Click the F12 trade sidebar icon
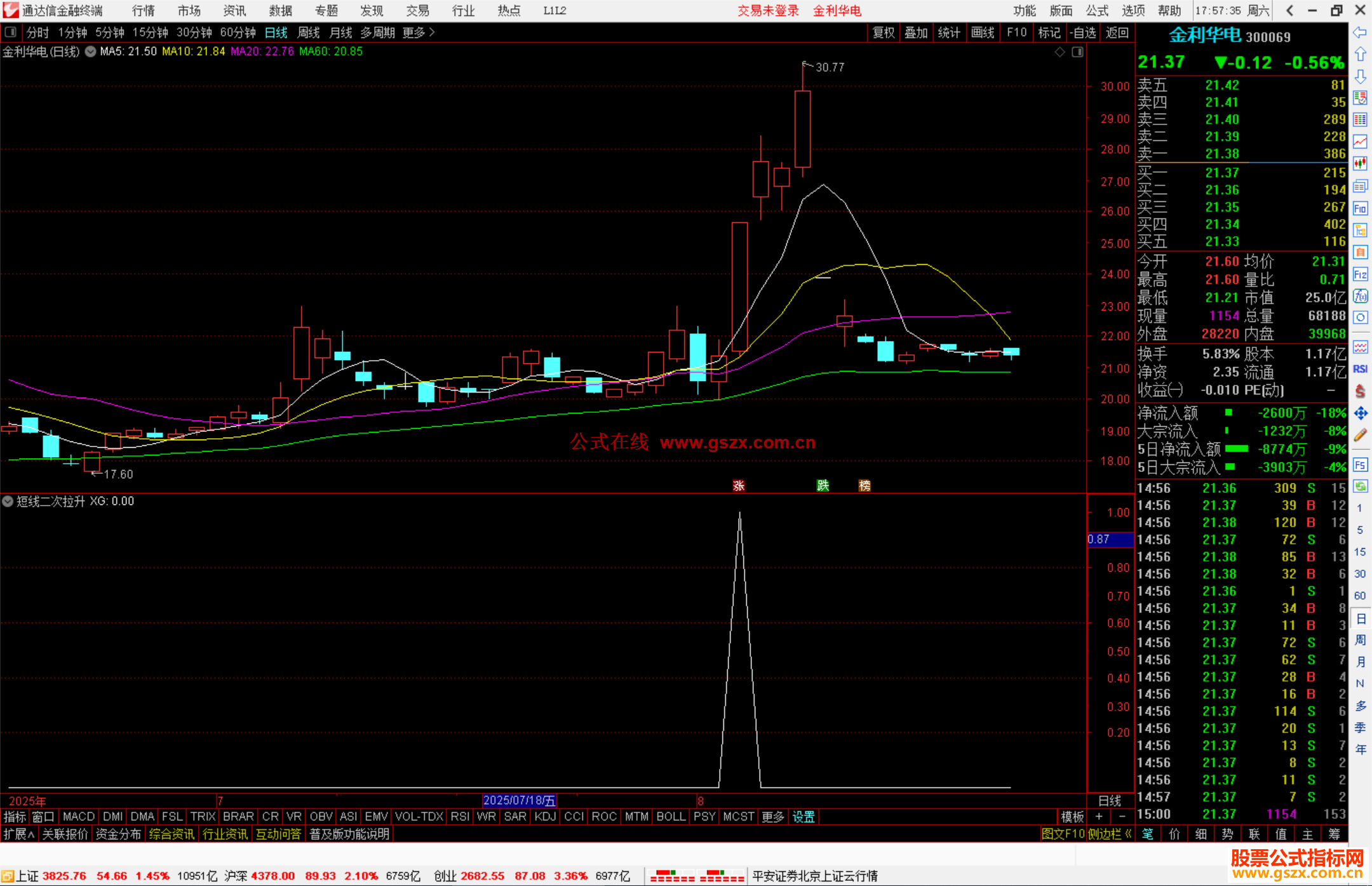Image resolution: width=1372 pixels, height=886 pixels. click(1360, 274)
